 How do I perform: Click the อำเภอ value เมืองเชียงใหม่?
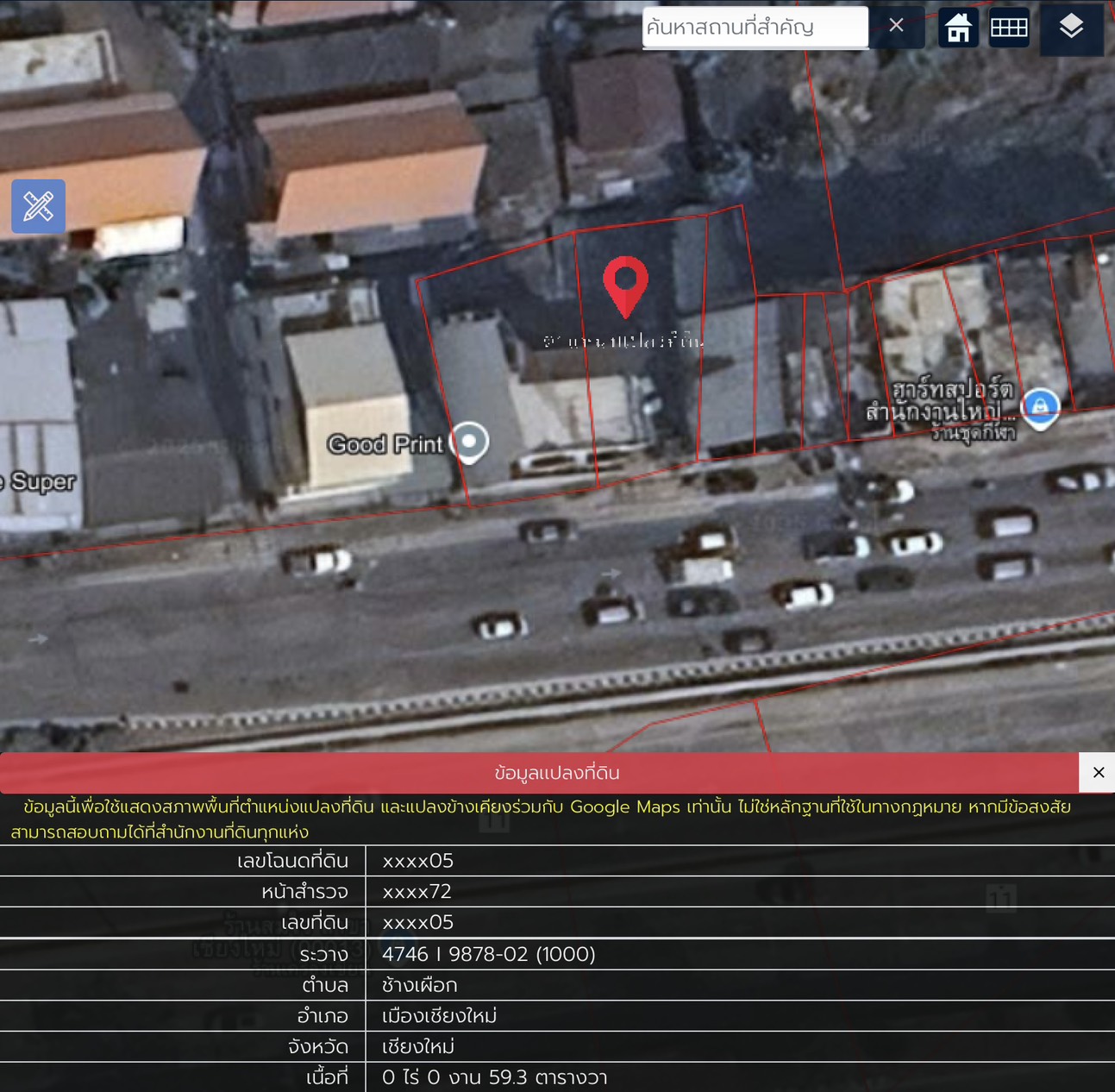coord(440,1016)
